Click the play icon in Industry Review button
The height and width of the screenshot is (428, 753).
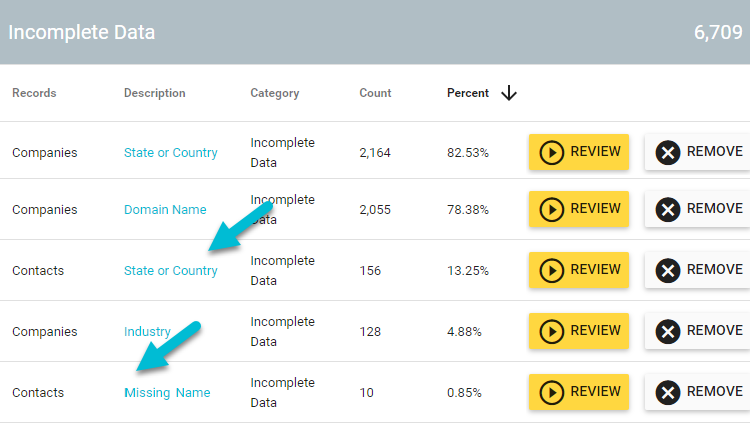(x=551, y=331)
